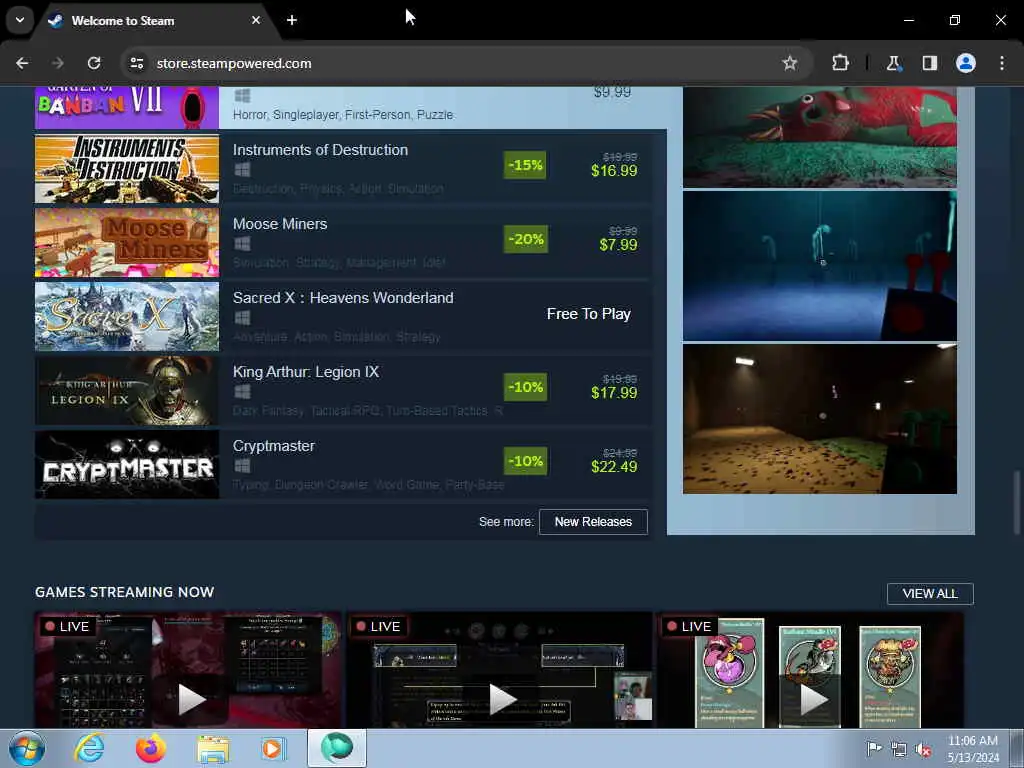Open the Windows Start button
Image resolution: width=1024 pixels, height=768 pixels.
(x=26, y=748)
